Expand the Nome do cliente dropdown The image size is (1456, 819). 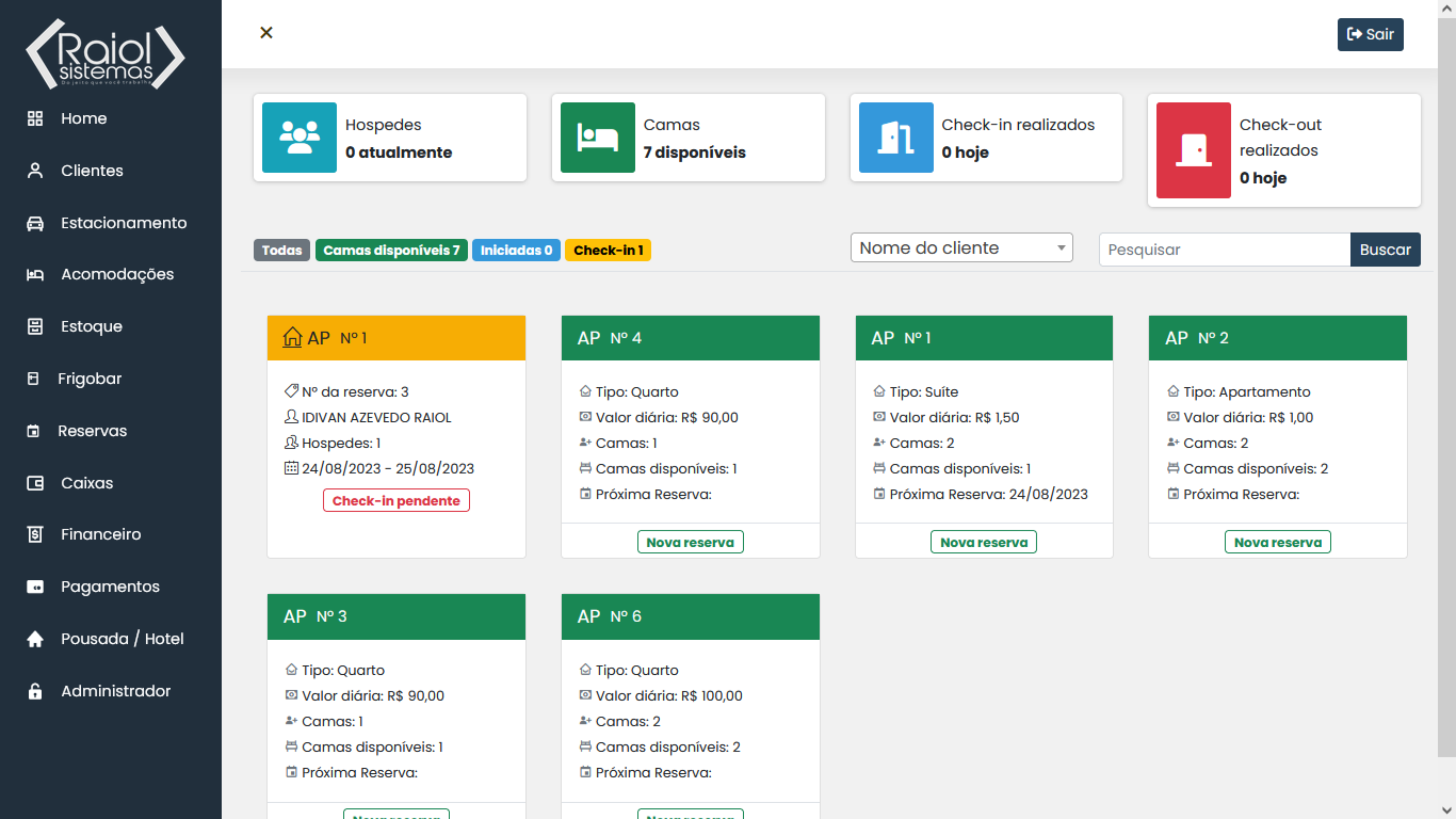click(x=962, y=248)
